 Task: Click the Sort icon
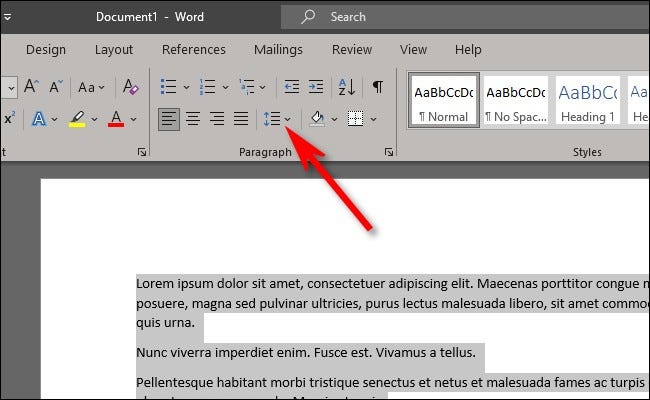pyautogui.click(x=346, y=87)
